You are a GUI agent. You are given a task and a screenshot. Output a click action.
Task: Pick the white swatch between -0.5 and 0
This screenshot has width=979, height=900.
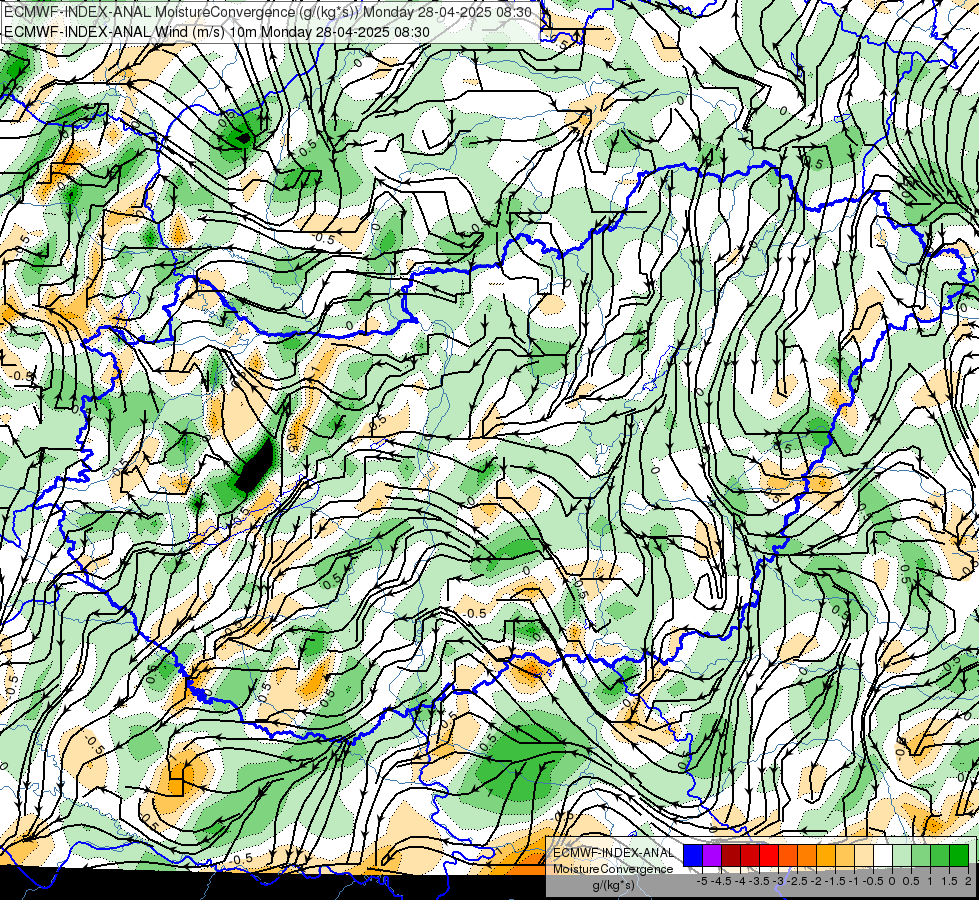coord(883,855)
